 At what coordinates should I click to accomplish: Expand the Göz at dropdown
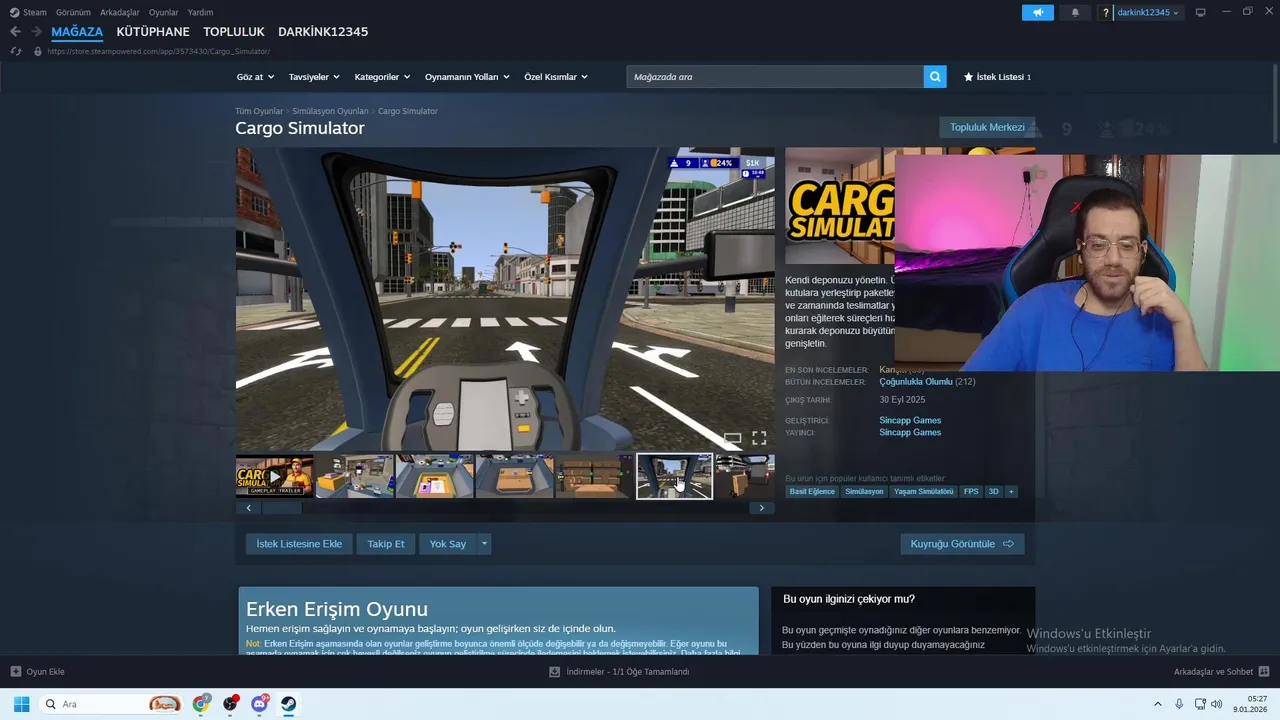tap(254, 77)
